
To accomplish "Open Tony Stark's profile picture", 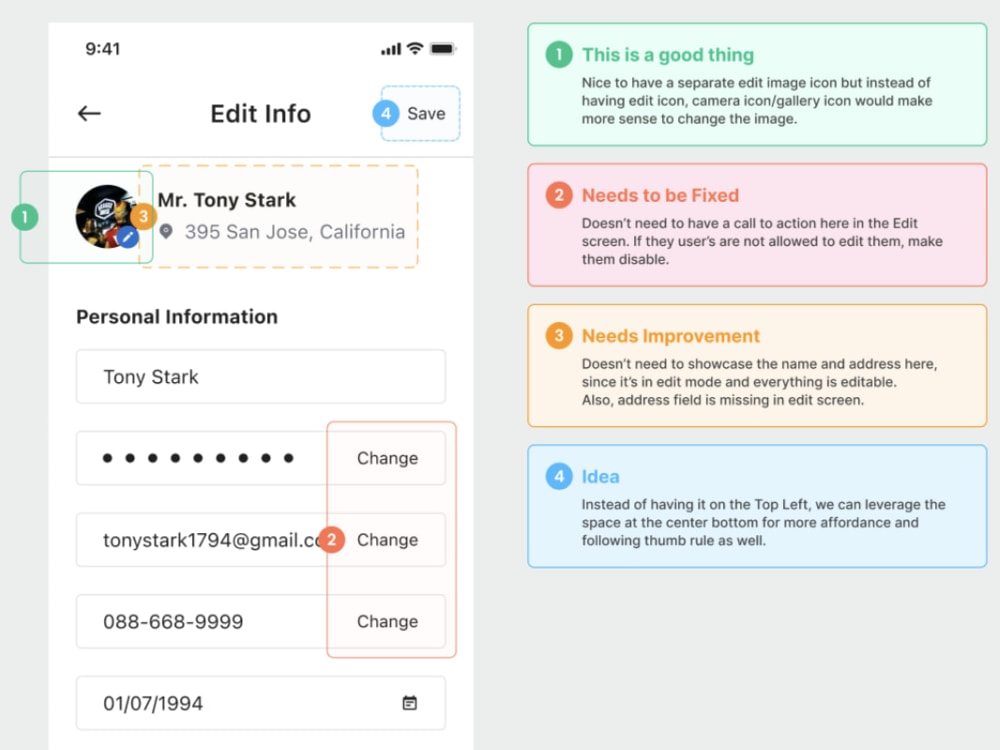I will pos(105,216).
